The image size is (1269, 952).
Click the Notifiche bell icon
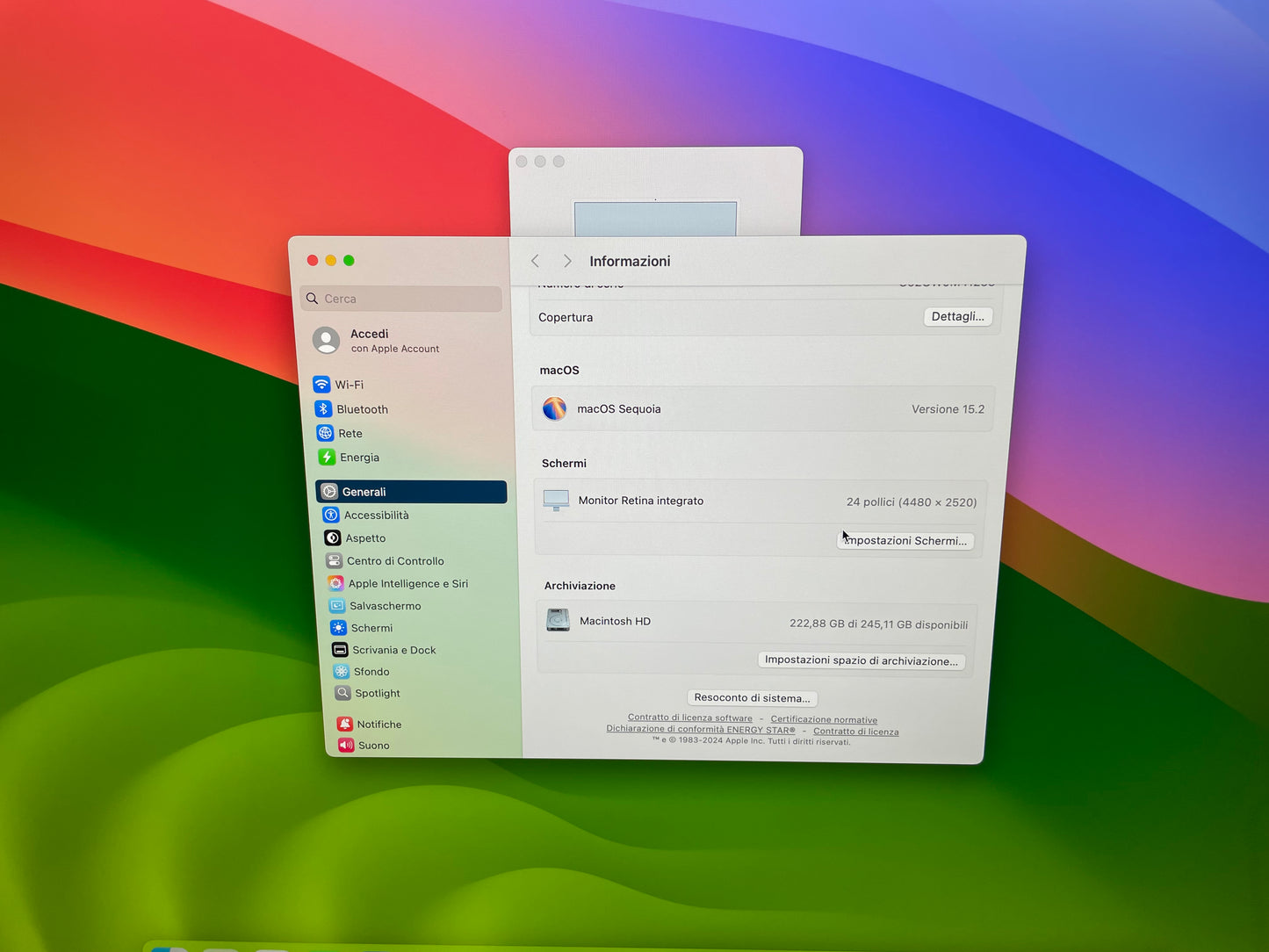pos(345,724)
